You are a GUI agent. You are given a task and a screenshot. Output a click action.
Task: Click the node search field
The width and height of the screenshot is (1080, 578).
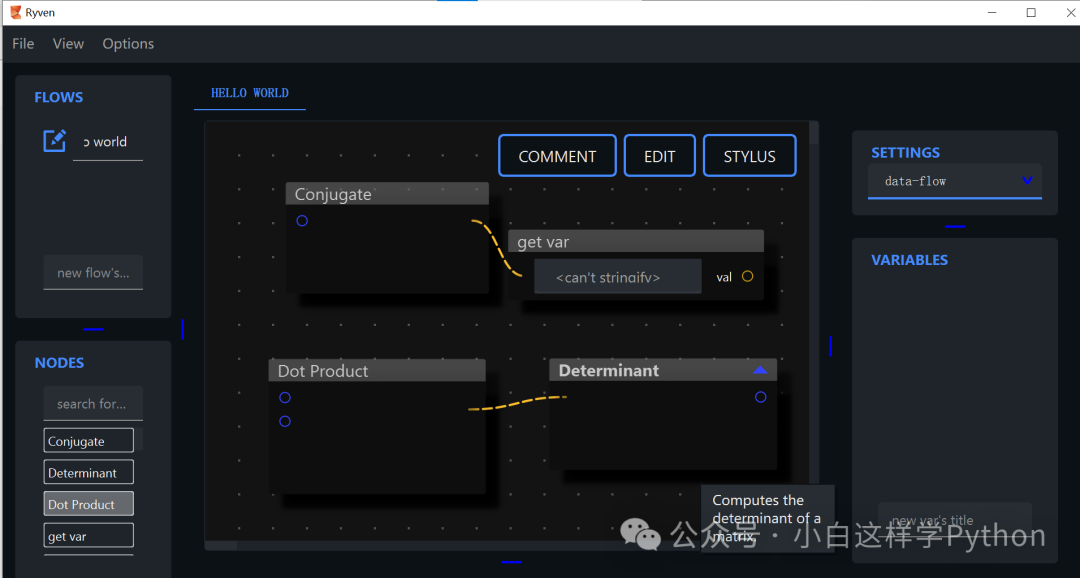(x=93, y=404)
